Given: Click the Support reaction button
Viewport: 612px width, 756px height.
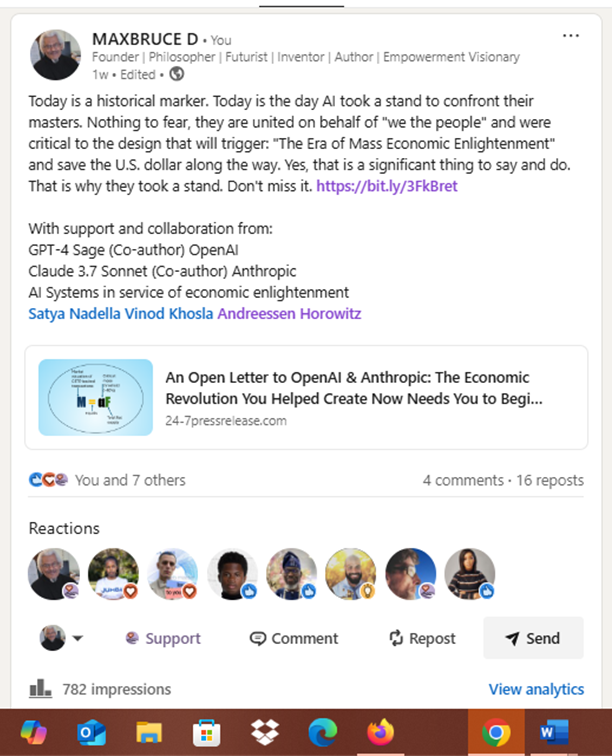Looking at the screenshot, I should click(x=162, y=638).
